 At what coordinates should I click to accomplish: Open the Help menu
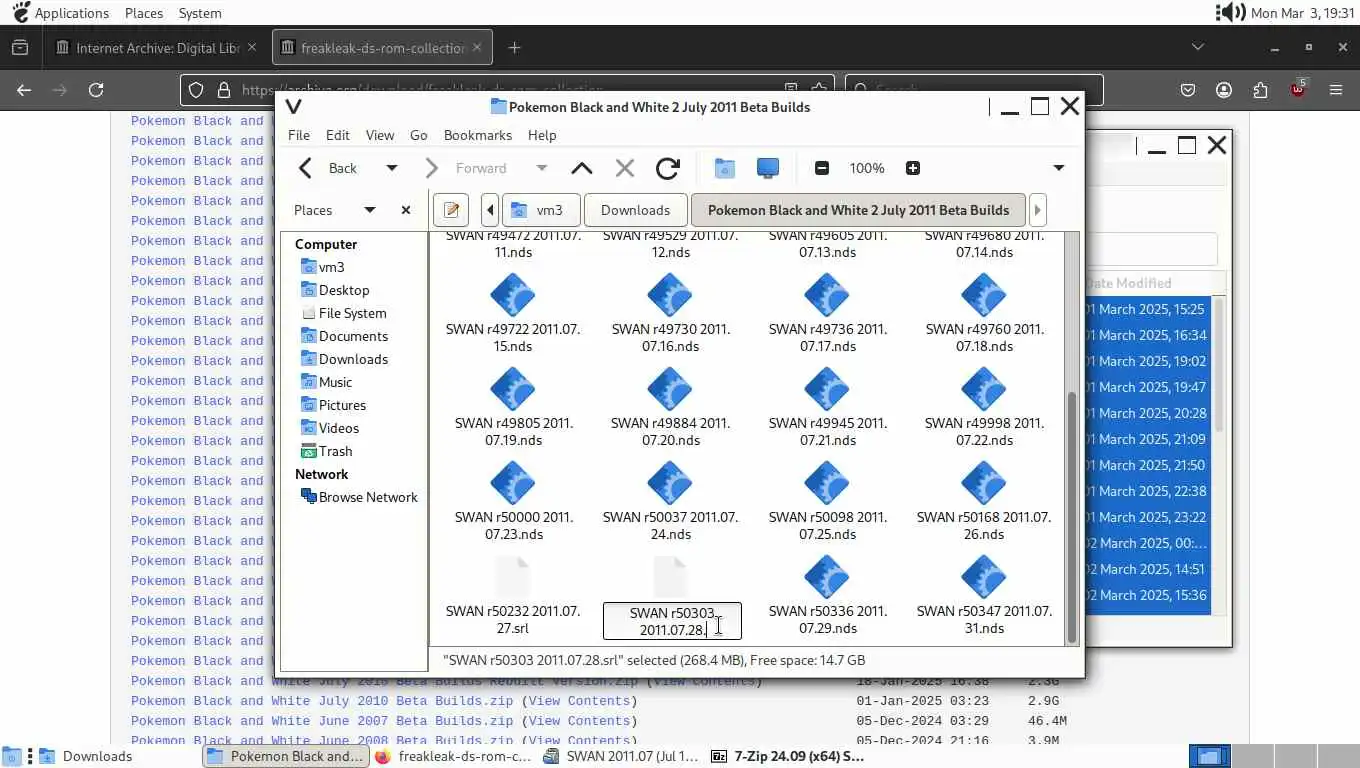click(542, 135)
